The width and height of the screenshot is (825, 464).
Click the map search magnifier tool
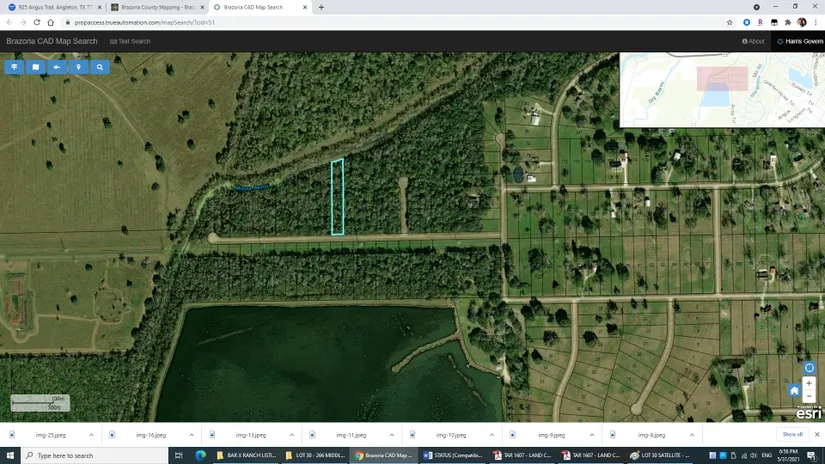click(x=100, y=67)
